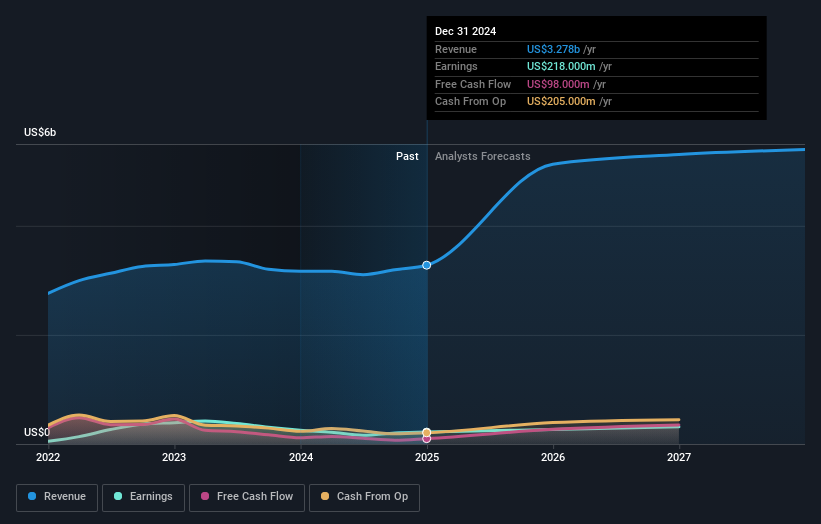821x524 pixels.
Task: Click the 'Revenue' row label in tooltip
Action: (456, 49)
